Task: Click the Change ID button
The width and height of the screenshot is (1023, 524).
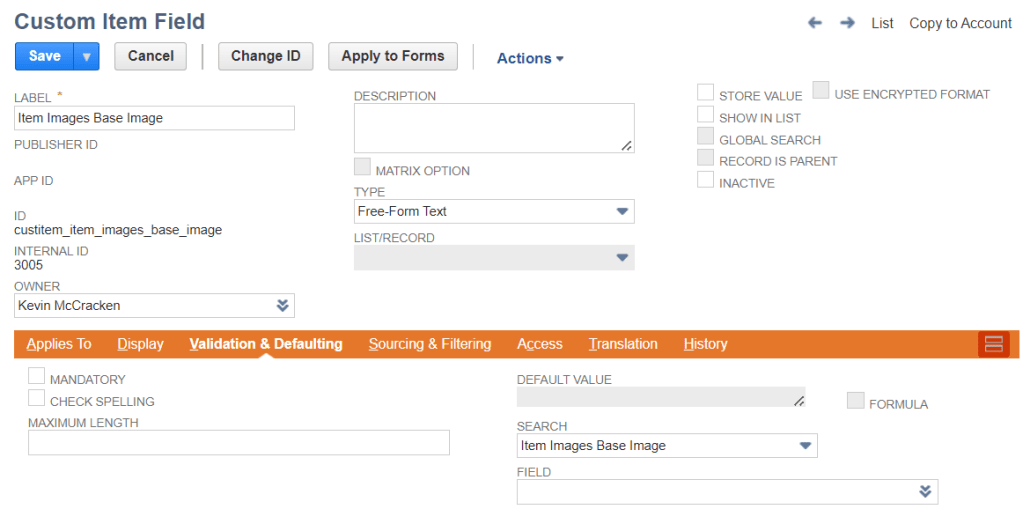Action: point(265,56)
